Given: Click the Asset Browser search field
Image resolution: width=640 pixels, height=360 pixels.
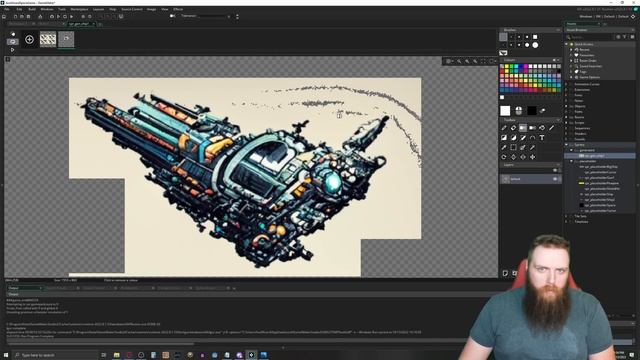Looking at the screenshot, I should (x=591, y=37).
